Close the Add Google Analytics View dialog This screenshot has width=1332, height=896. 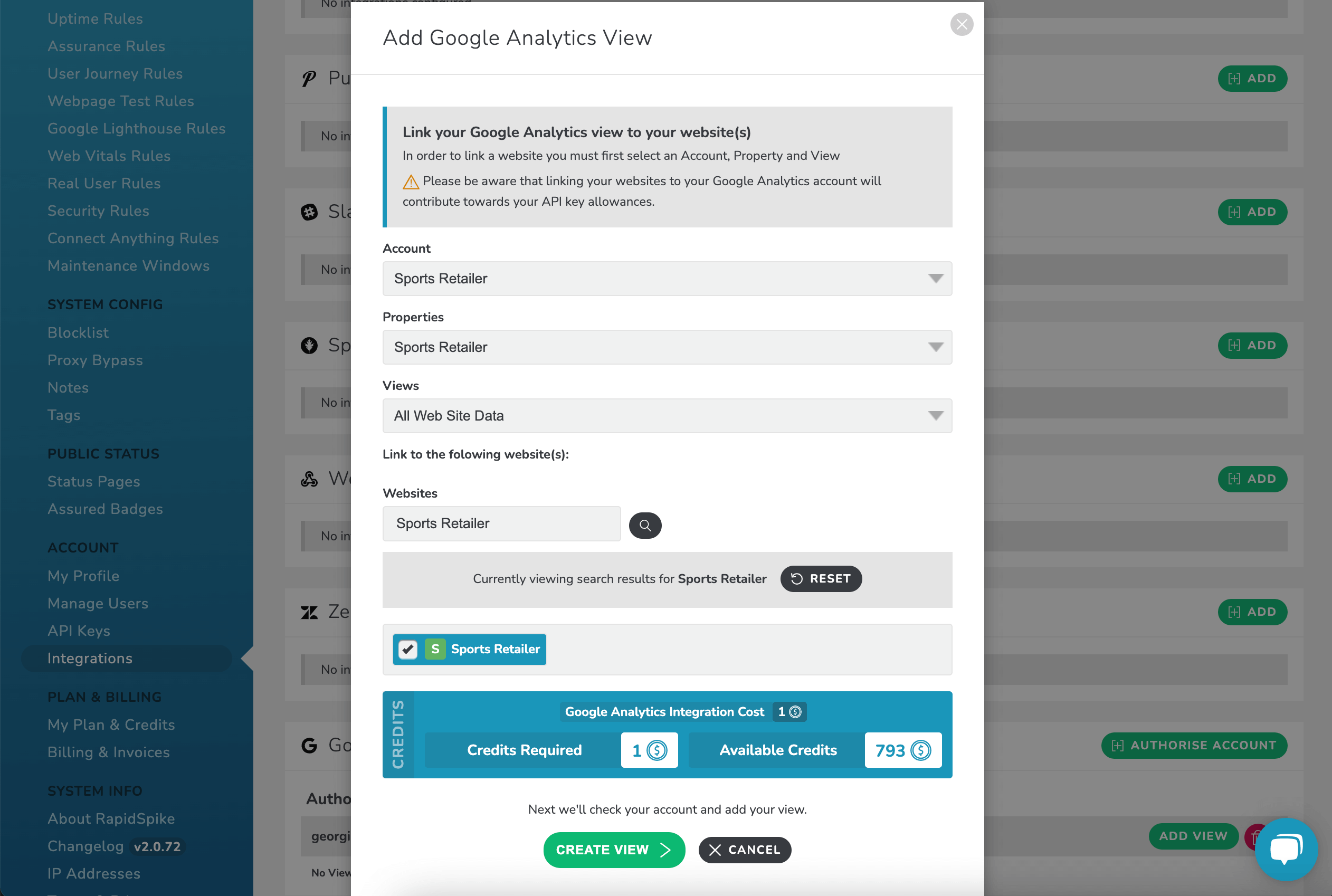click(962, 24)
